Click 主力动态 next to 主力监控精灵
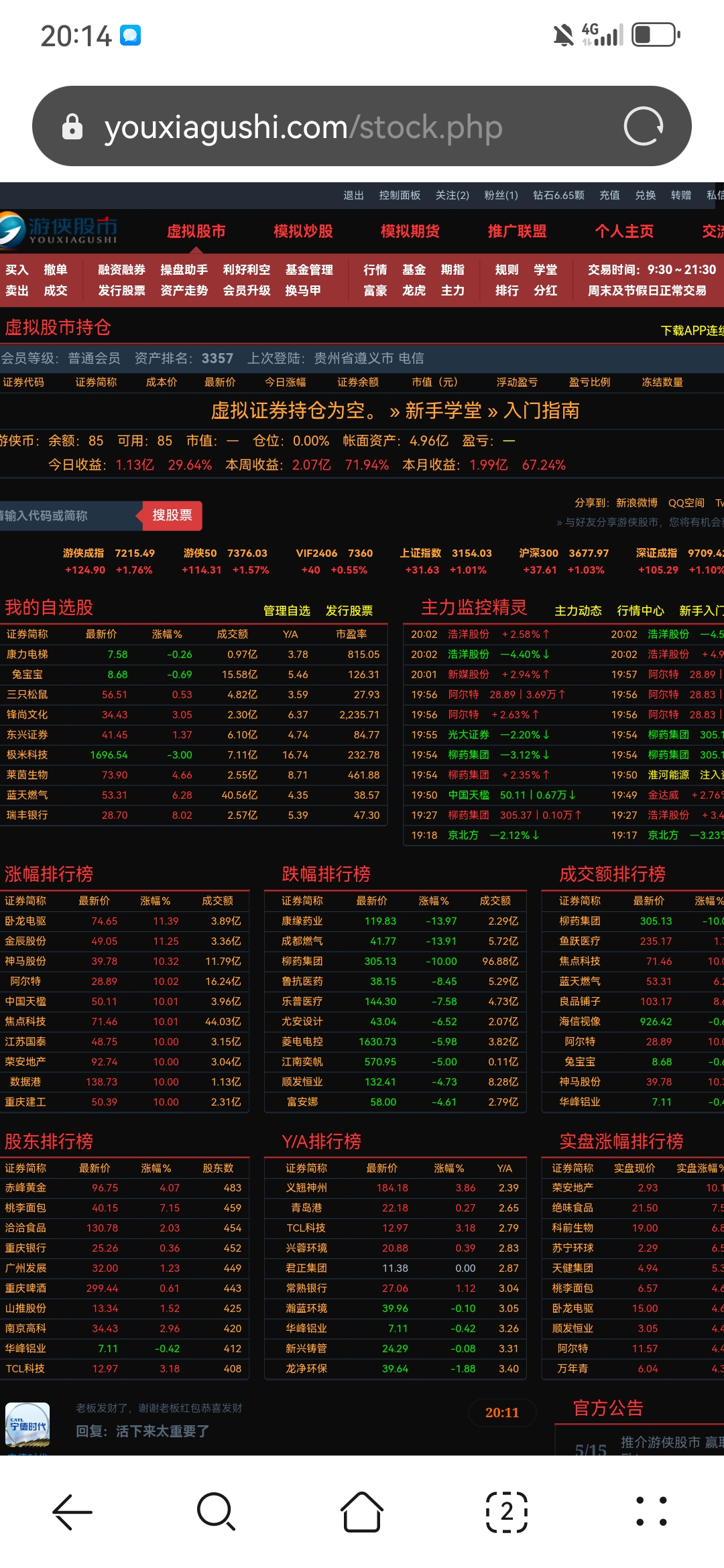Viewport: 724px width, 1568px height. tap(578, 610)
